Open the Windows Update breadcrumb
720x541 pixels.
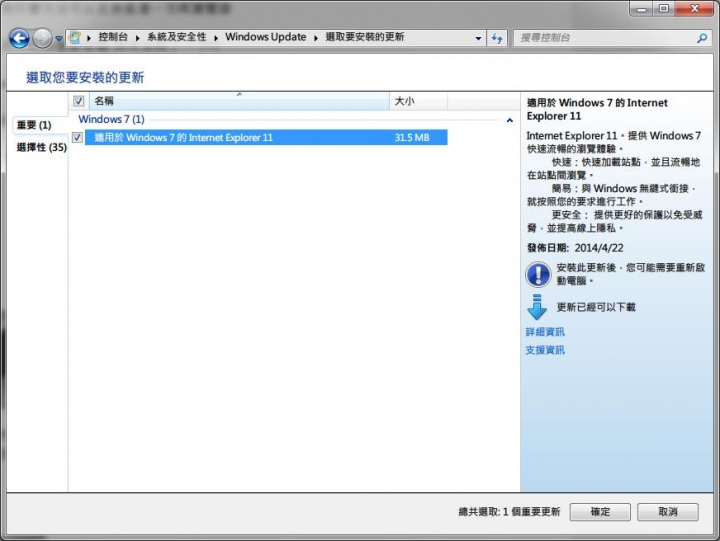click(x=265, y=37)
